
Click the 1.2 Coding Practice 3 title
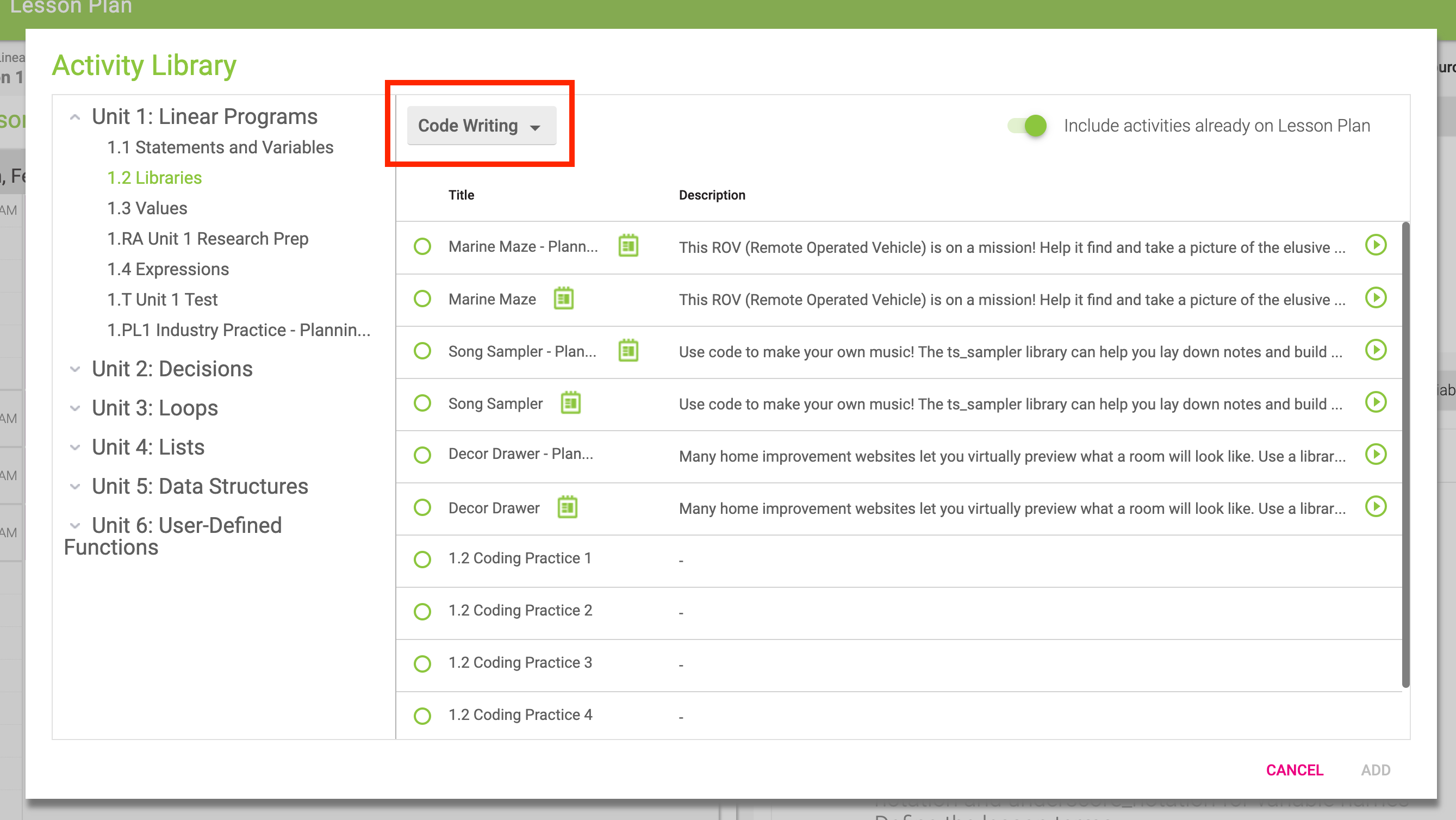click(520, 662)
